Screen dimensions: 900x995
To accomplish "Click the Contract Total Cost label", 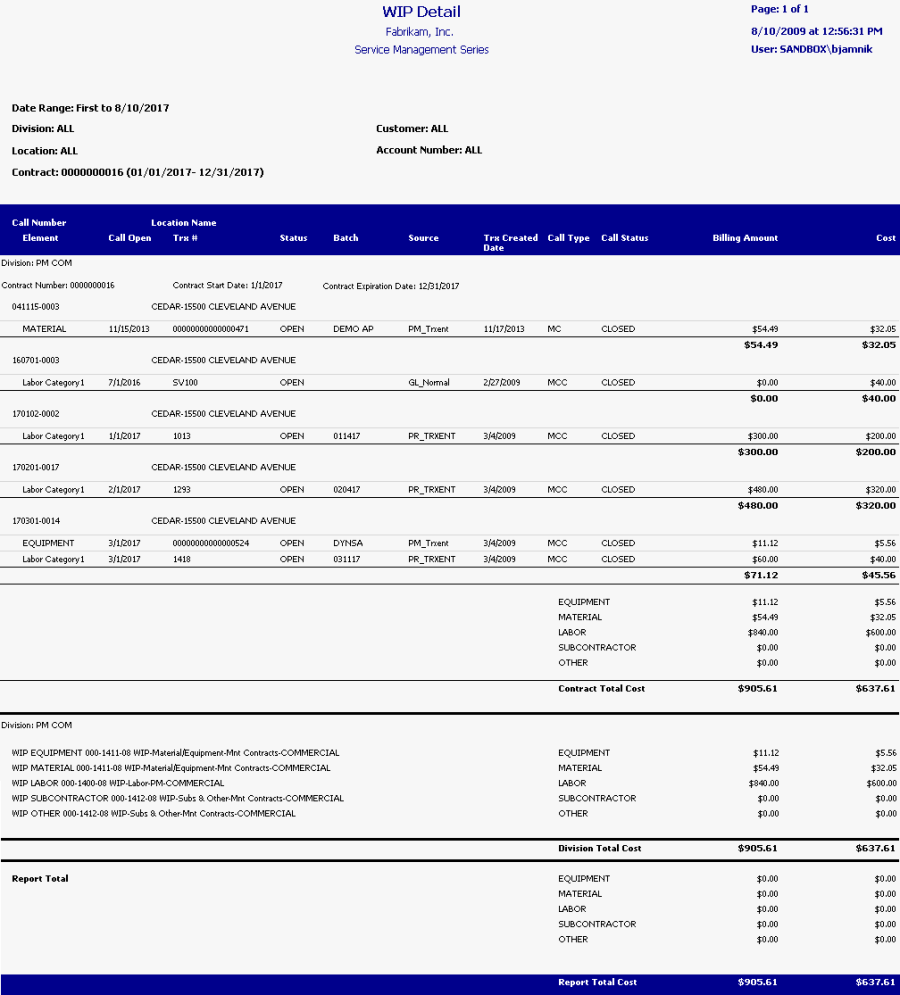I will tap(600, 688).
